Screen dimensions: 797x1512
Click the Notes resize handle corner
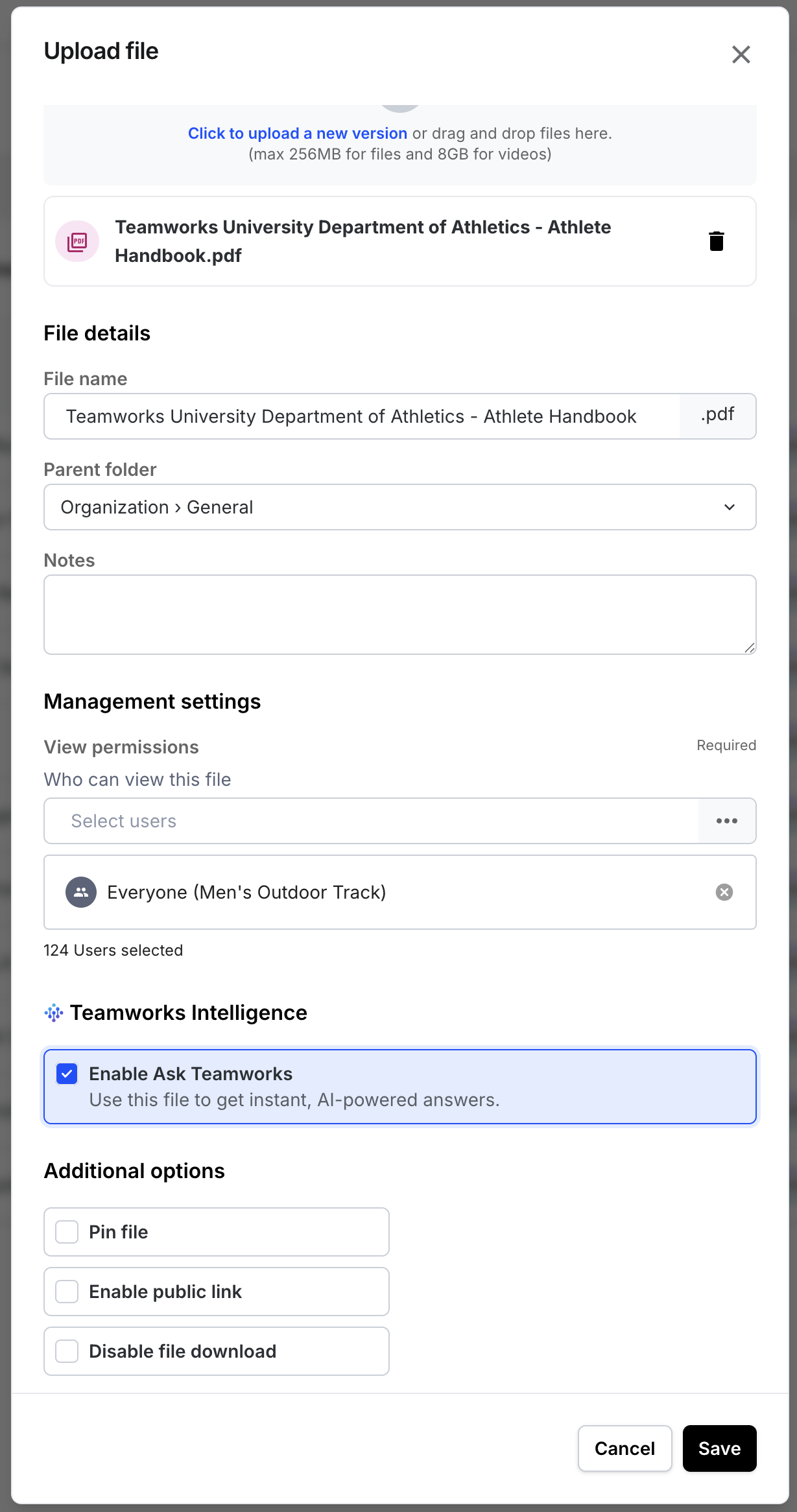pyautogui.click(x=750, y=647)
